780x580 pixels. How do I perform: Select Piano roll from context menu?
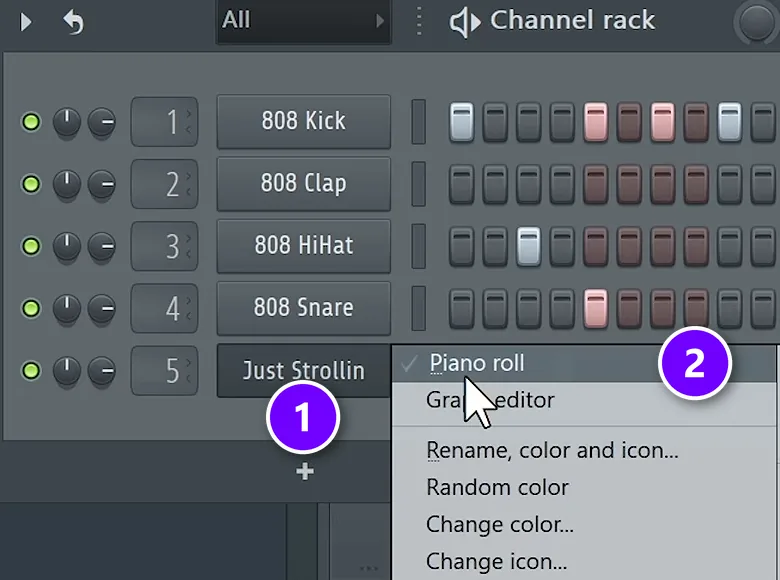point(584,364)
